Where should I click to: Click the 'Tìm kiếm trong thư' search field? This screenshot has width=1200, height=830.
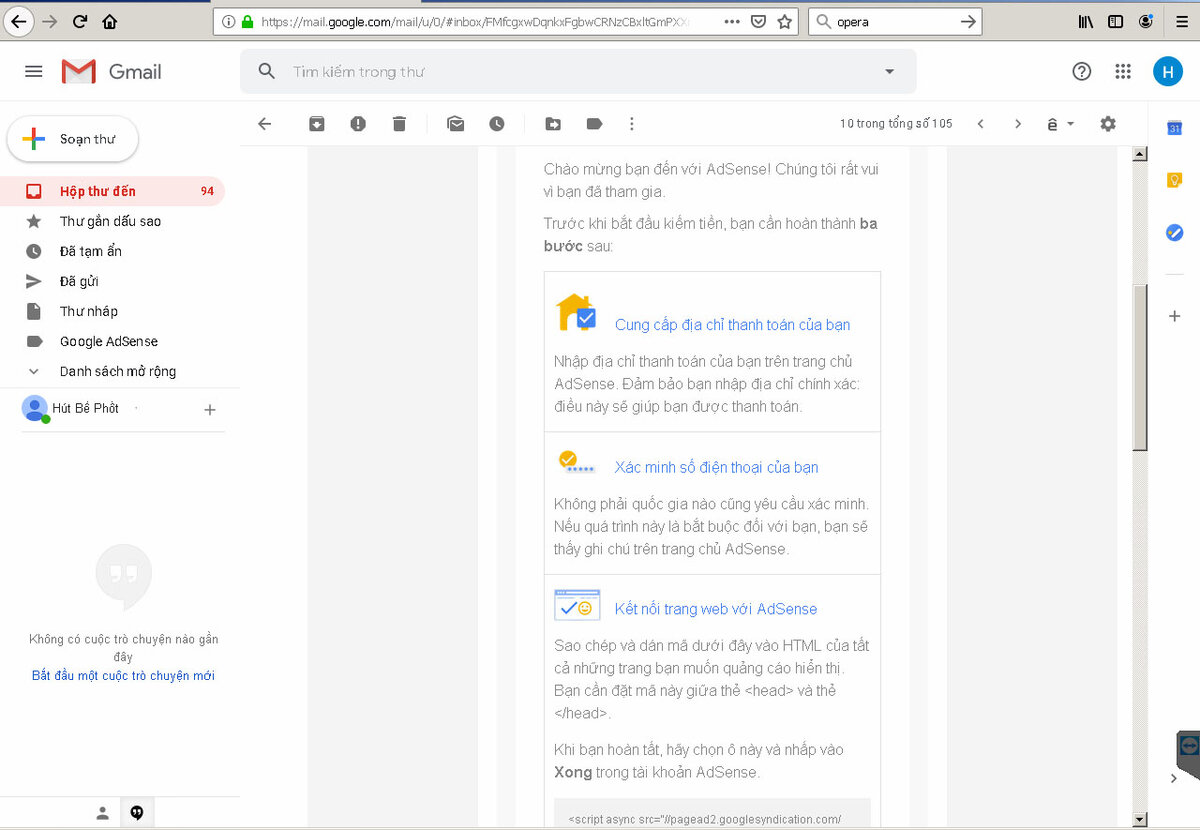[x=578, y=71]
